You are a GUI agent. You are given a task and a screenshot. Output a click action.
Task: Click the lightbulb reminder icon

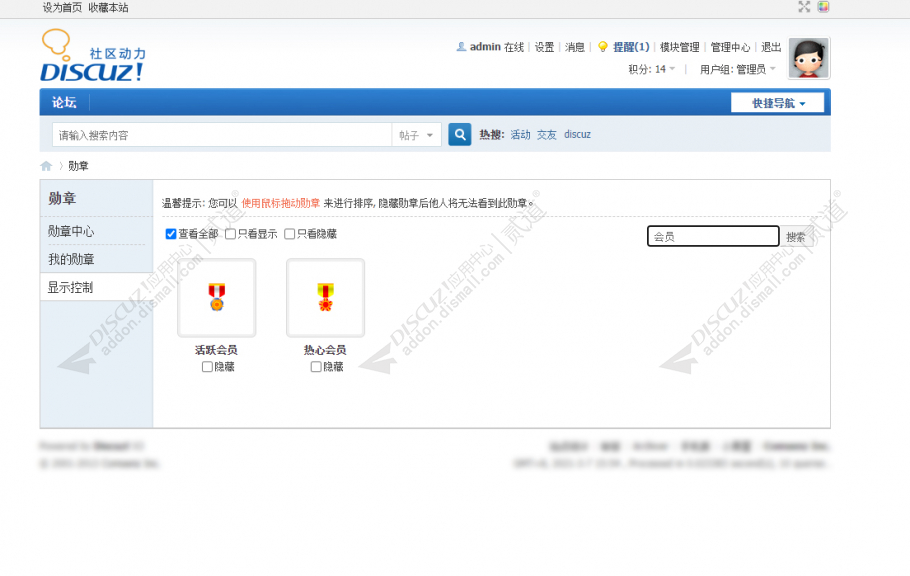tap(602, 46)
